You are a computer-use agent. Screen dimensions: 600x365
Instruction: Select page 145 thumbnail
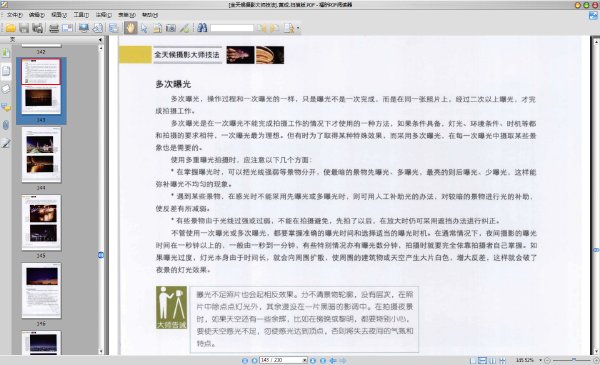[41, 223]
